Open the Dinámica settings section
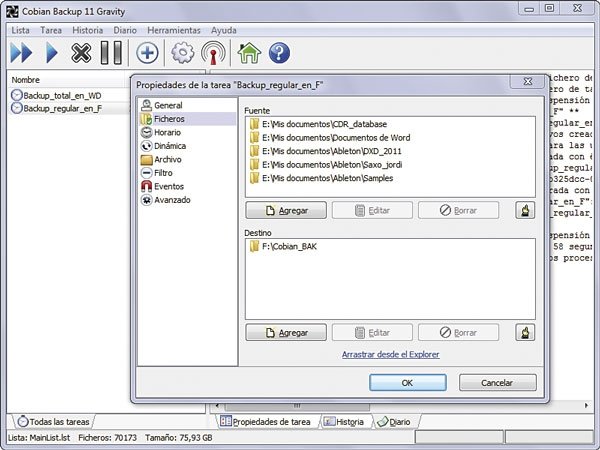 coord(163,146)
